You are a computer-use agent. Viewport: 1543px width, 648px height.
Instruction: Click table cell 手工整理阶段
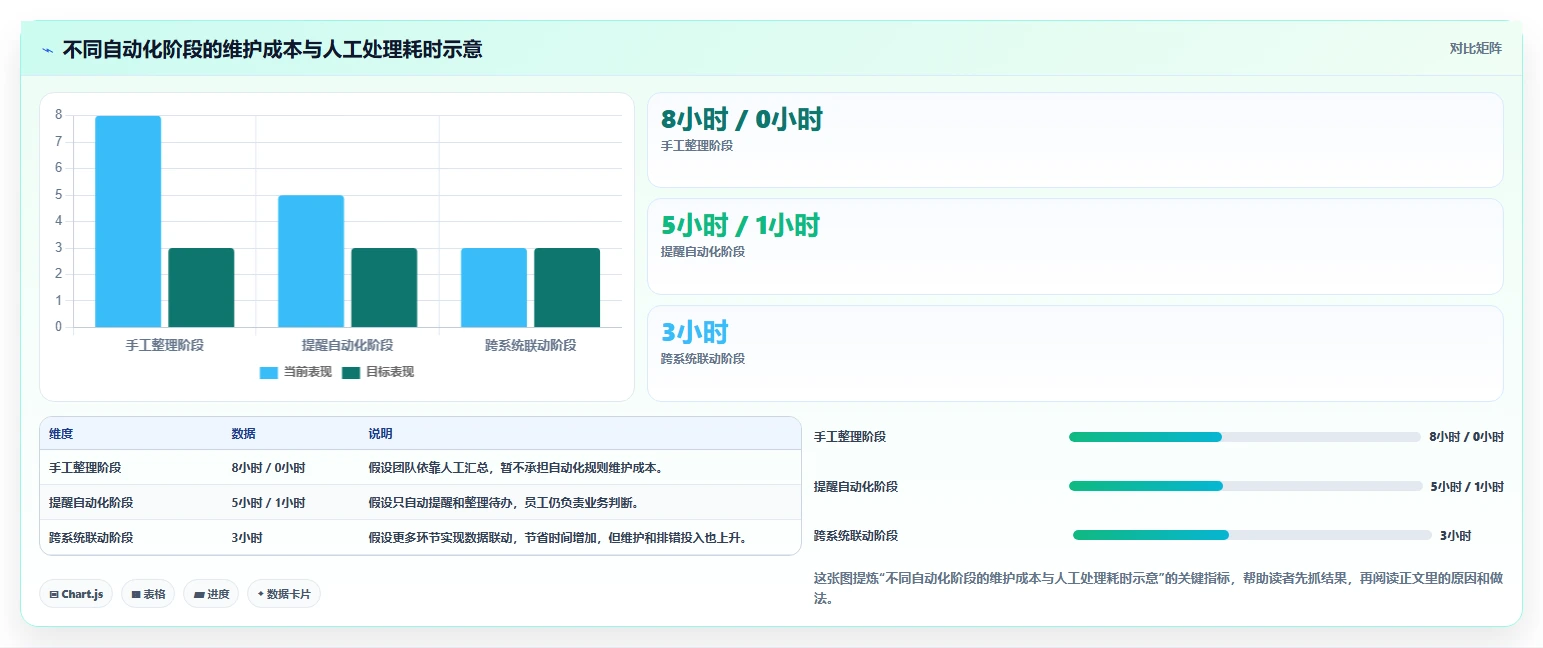tap(85, 468)
